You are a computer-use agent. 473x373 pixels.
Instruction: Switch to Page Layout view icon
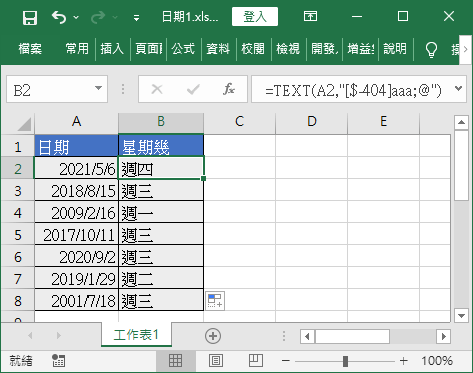[216, 361]
